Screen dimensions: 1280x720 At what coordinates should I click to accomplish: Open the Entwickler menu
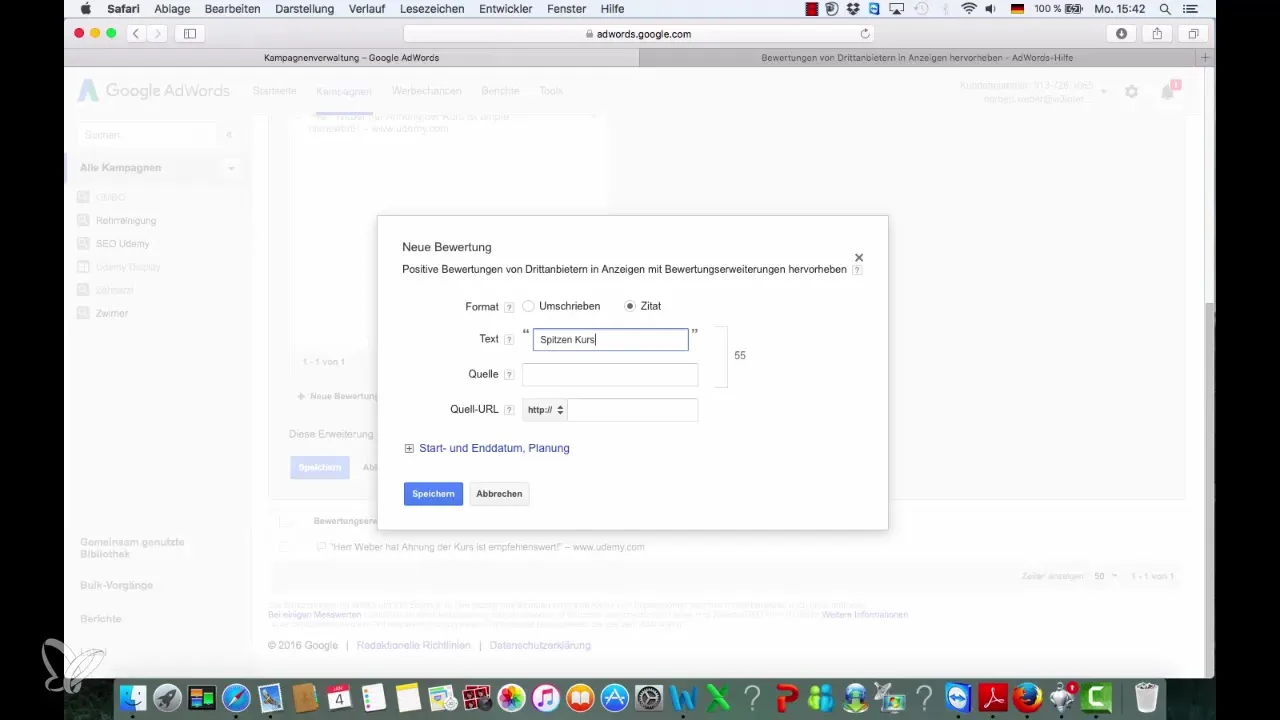[506, 8]
